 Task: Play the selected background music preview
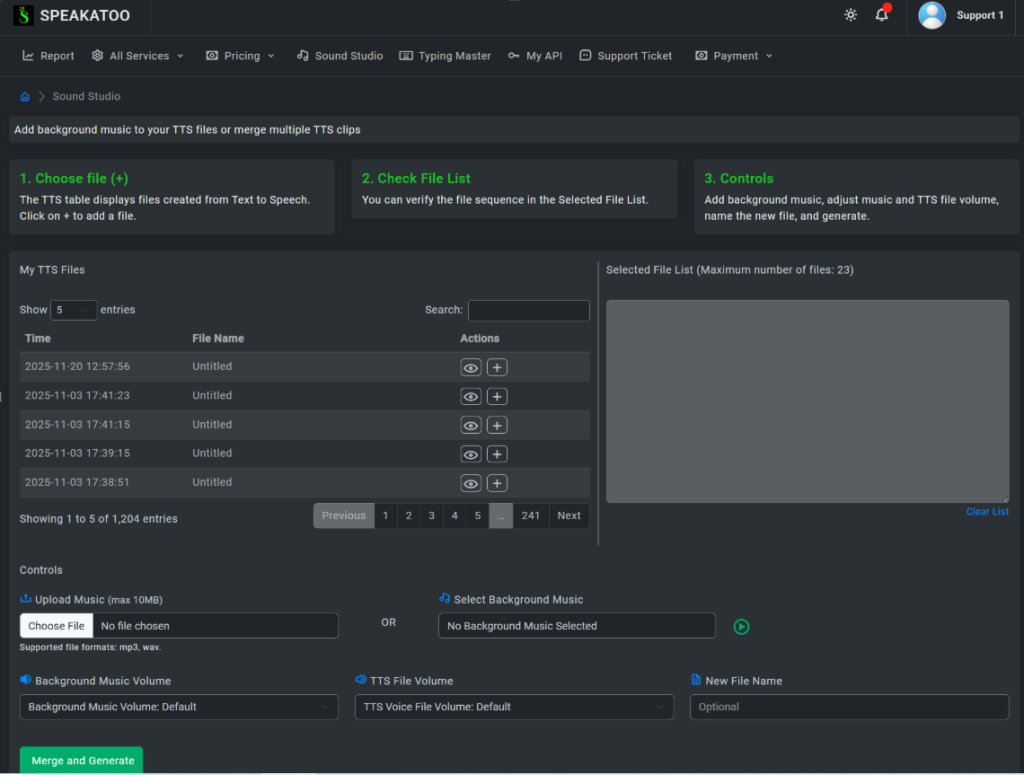(741, 627)
